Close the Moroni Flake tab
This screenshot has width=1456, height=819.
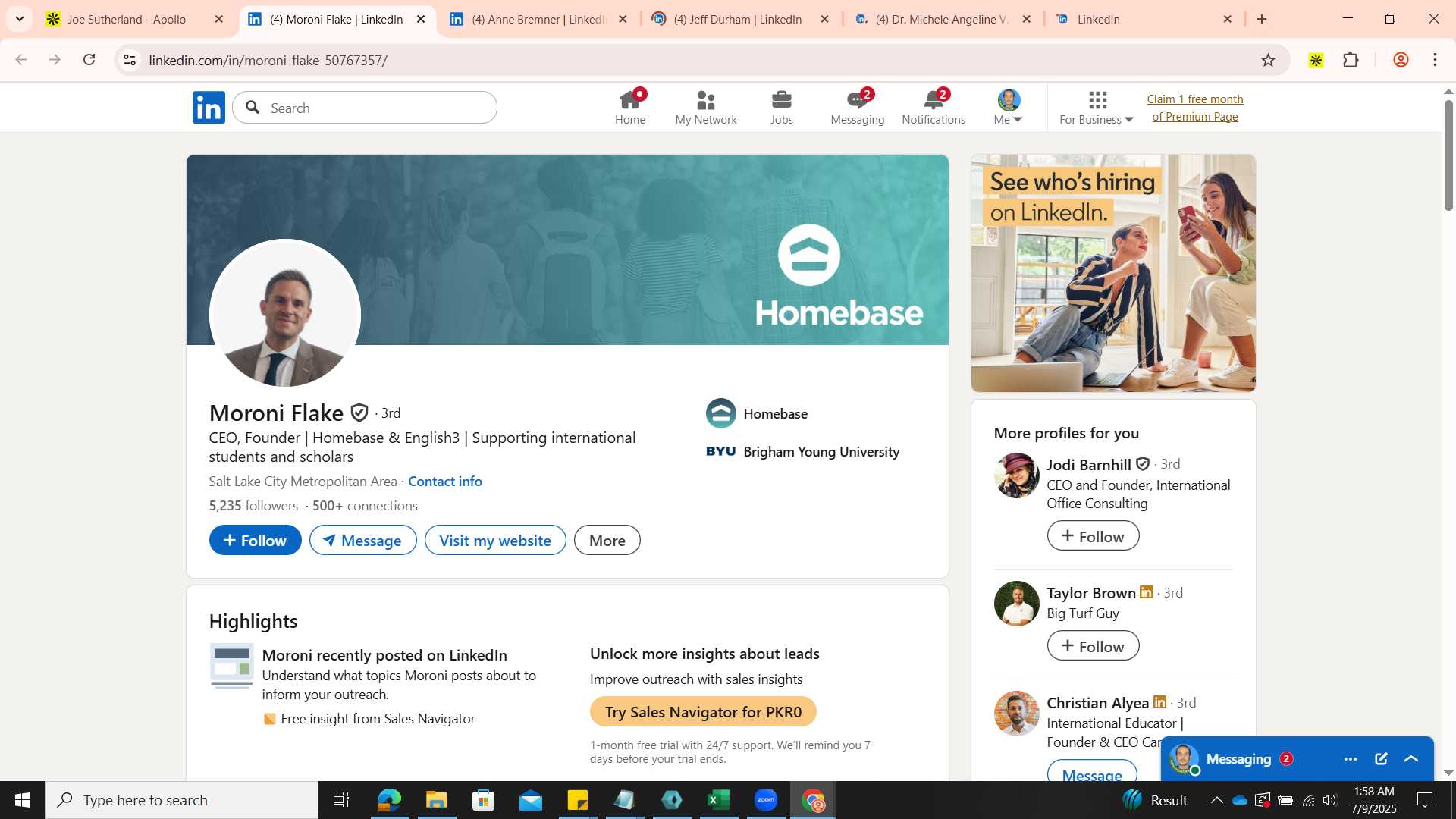click(421, 19)
